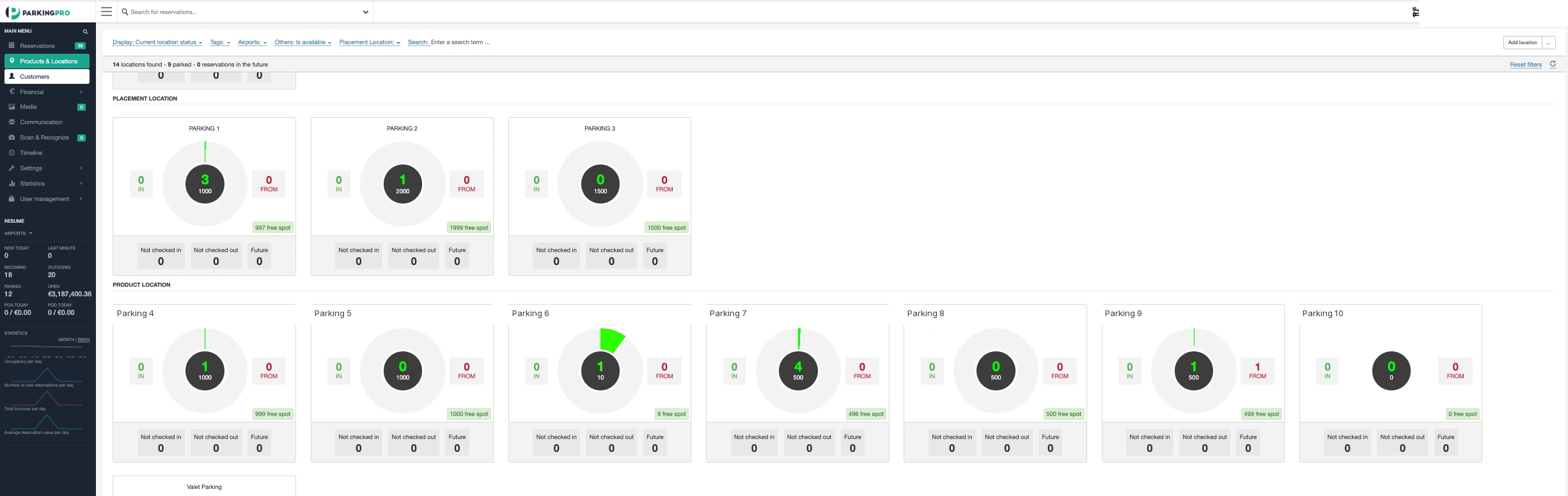Click the Timeline clock icon in sidebar
Image resolution: width=1568 pixels, height=496 pixels.
[12, 153]
